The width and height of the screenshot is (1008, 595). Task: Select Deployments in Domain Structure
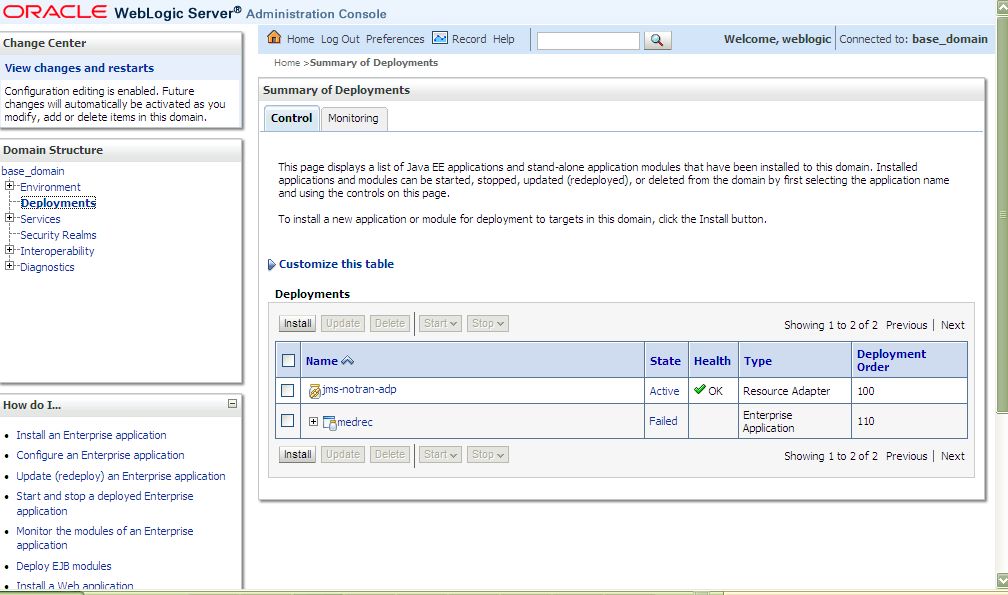[58, 203]
